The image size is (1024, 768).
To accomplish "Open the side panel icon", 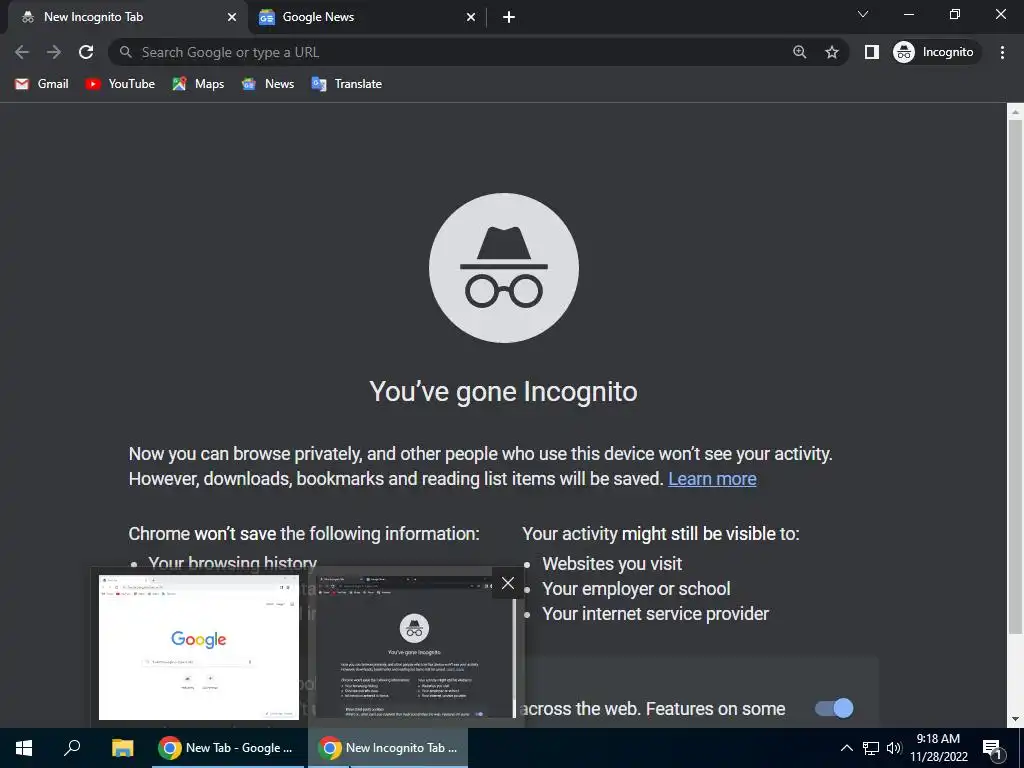I will [x=872, y=52].
